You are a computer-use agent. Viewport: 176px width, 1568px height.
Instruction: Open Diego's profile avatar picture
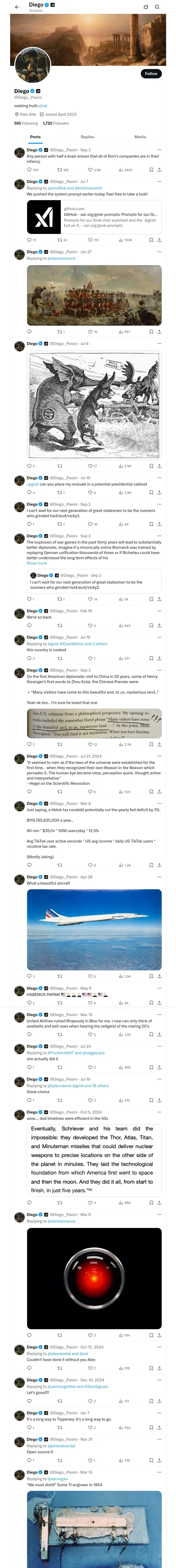click(32, 66)
